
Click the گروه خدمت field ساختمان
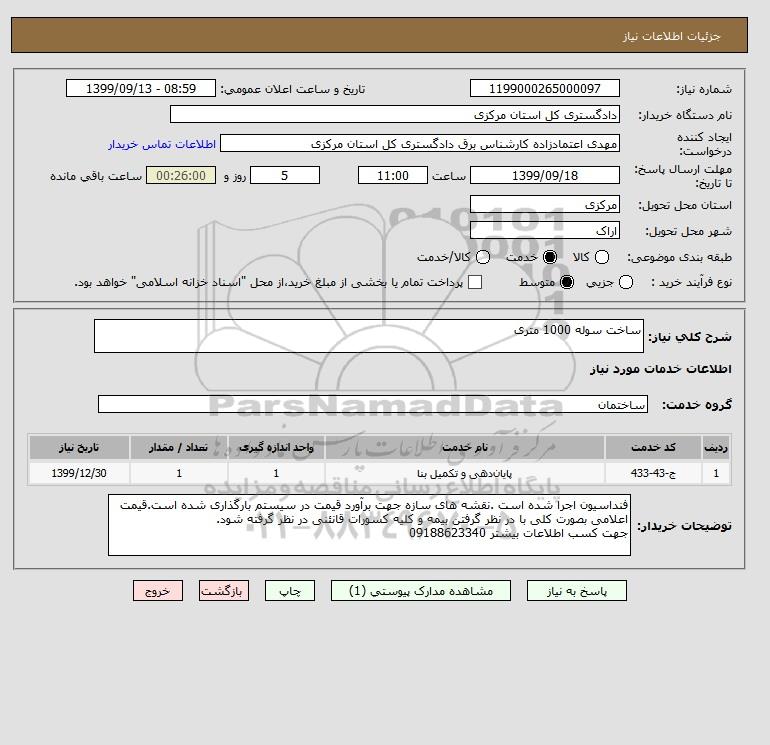373,404
